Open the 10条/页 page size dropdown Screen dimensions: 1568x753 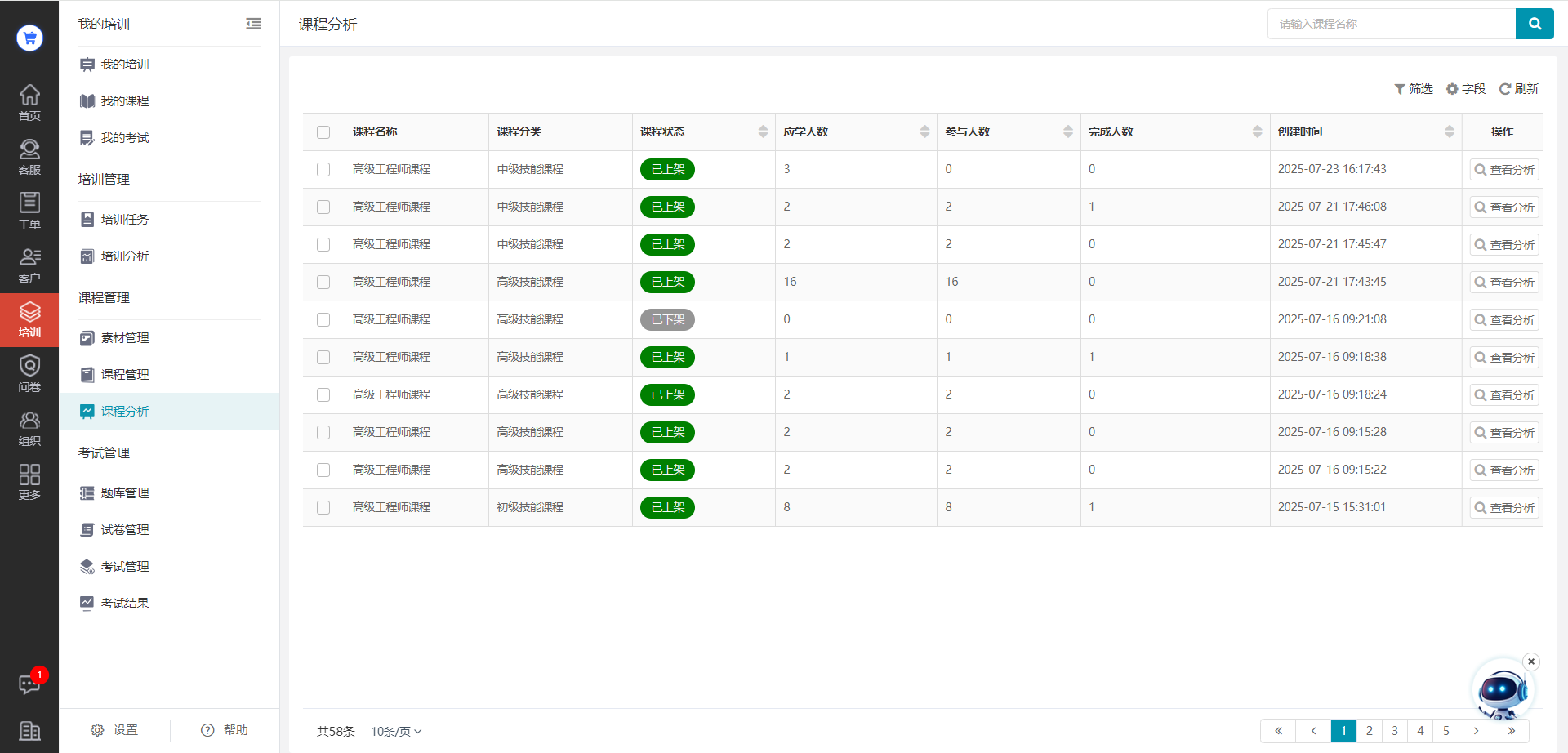click(396, 731)
